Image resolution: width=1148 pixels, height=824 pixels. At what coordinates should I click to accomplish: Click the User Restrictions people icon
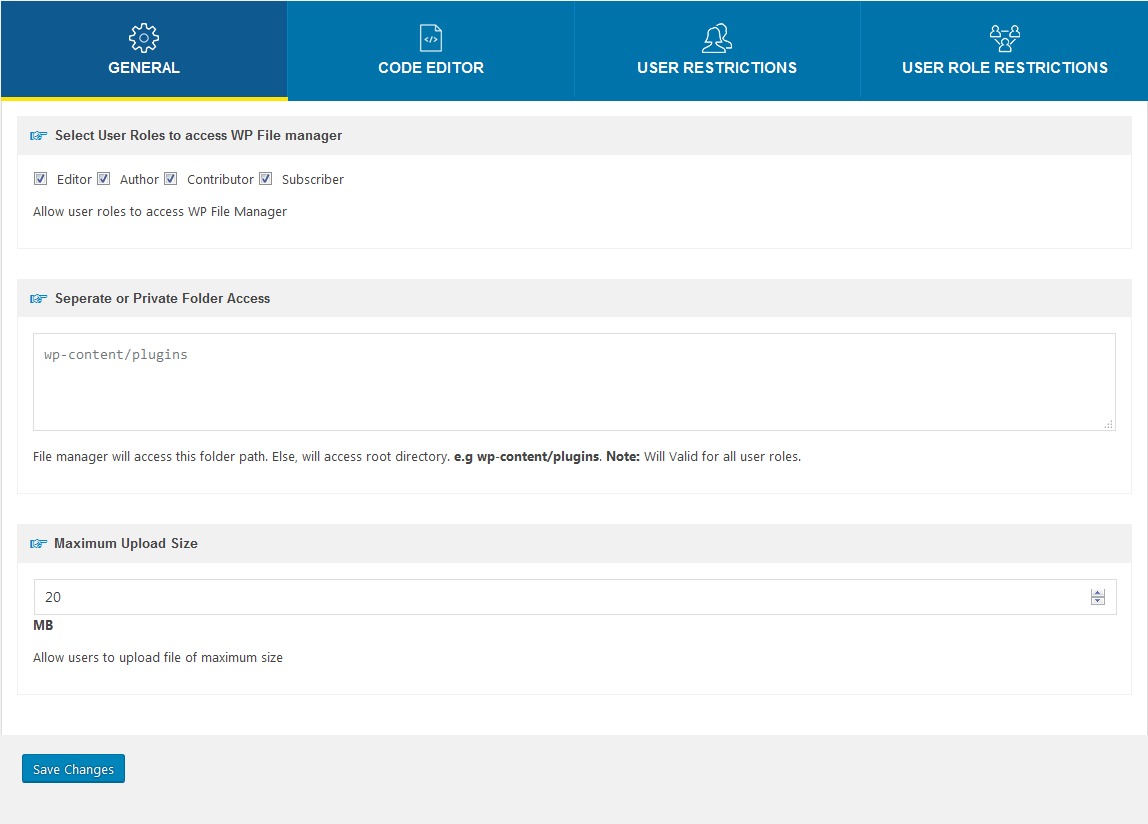click(x=717, y=38)
